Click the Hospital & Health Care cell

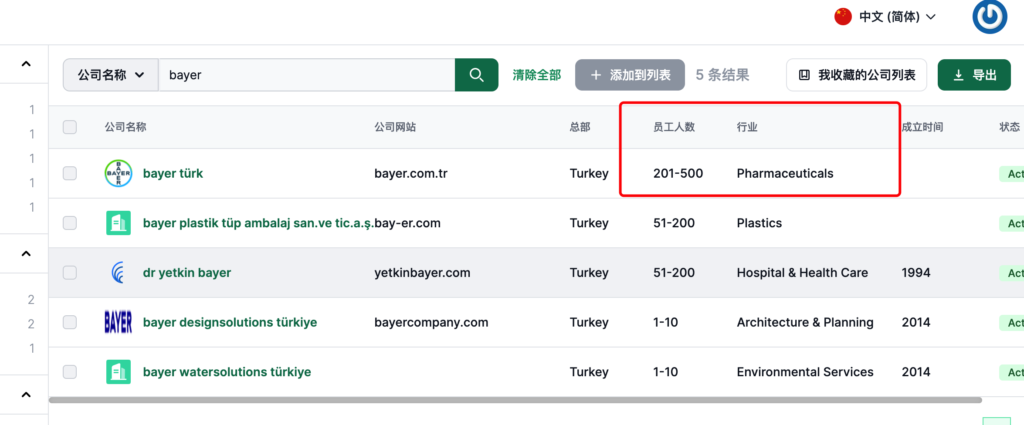pos(803,273)
